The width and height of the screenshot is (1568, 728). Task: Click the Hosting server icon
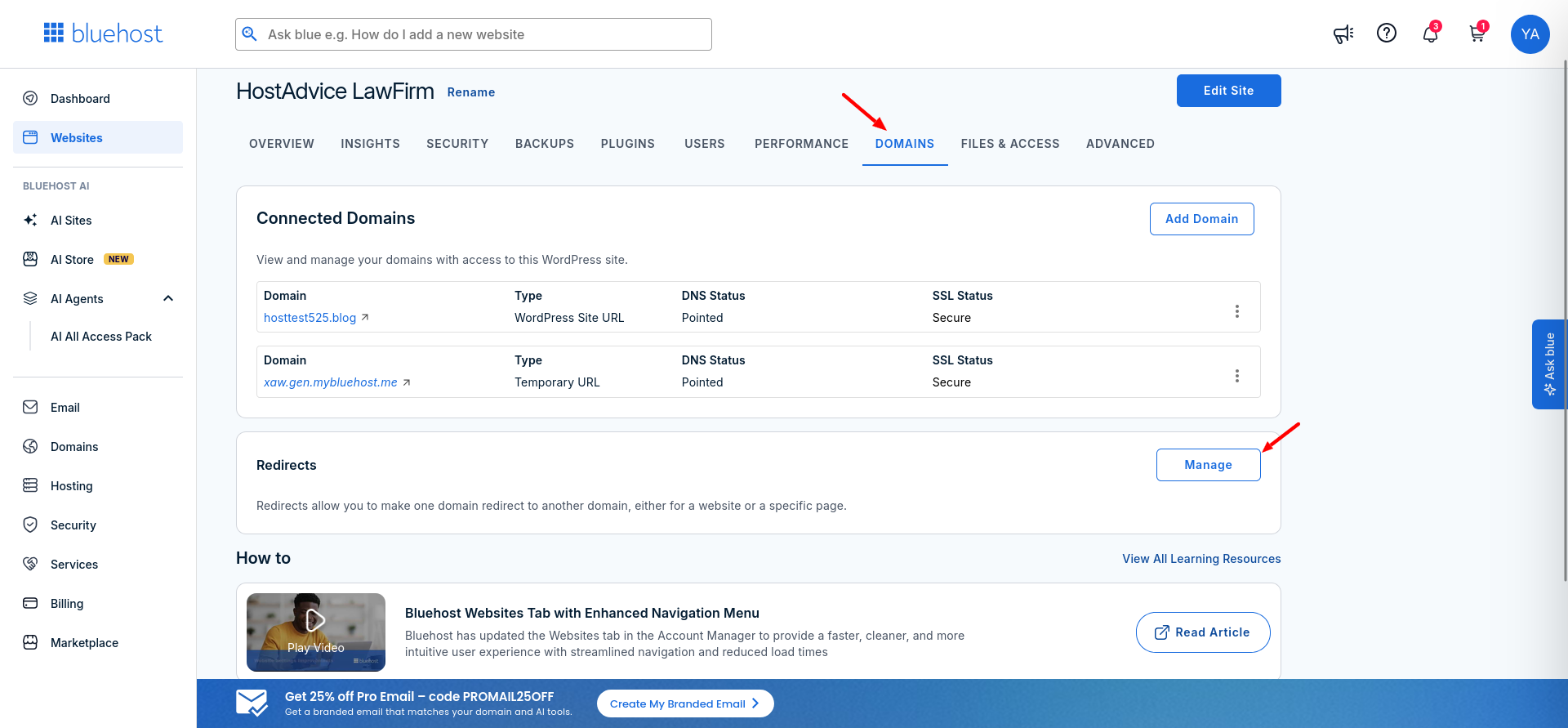pyautogui.click(x=30, y=485)
